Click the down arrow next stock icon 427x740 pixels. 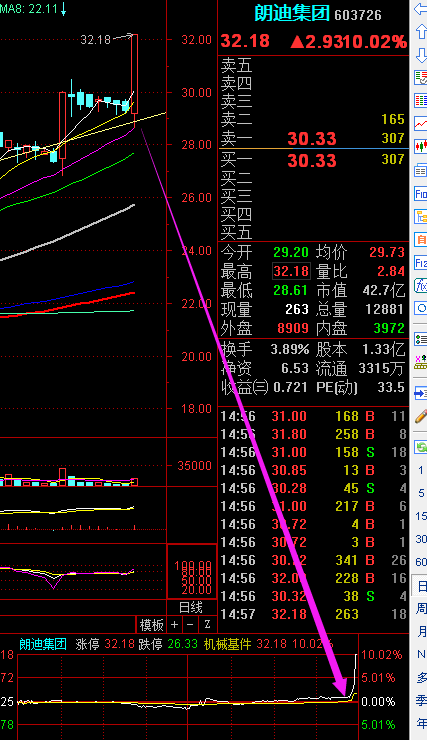click(x=420, y=55)
